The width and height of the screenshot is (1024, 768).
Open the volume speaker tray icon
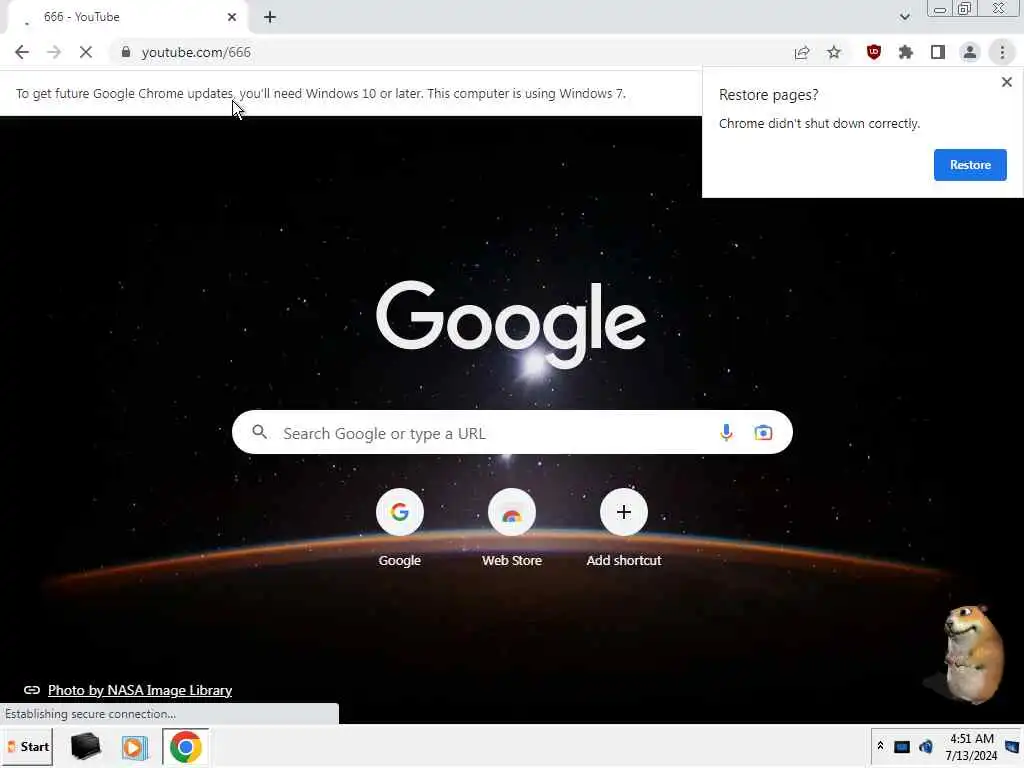pos(926,746)
